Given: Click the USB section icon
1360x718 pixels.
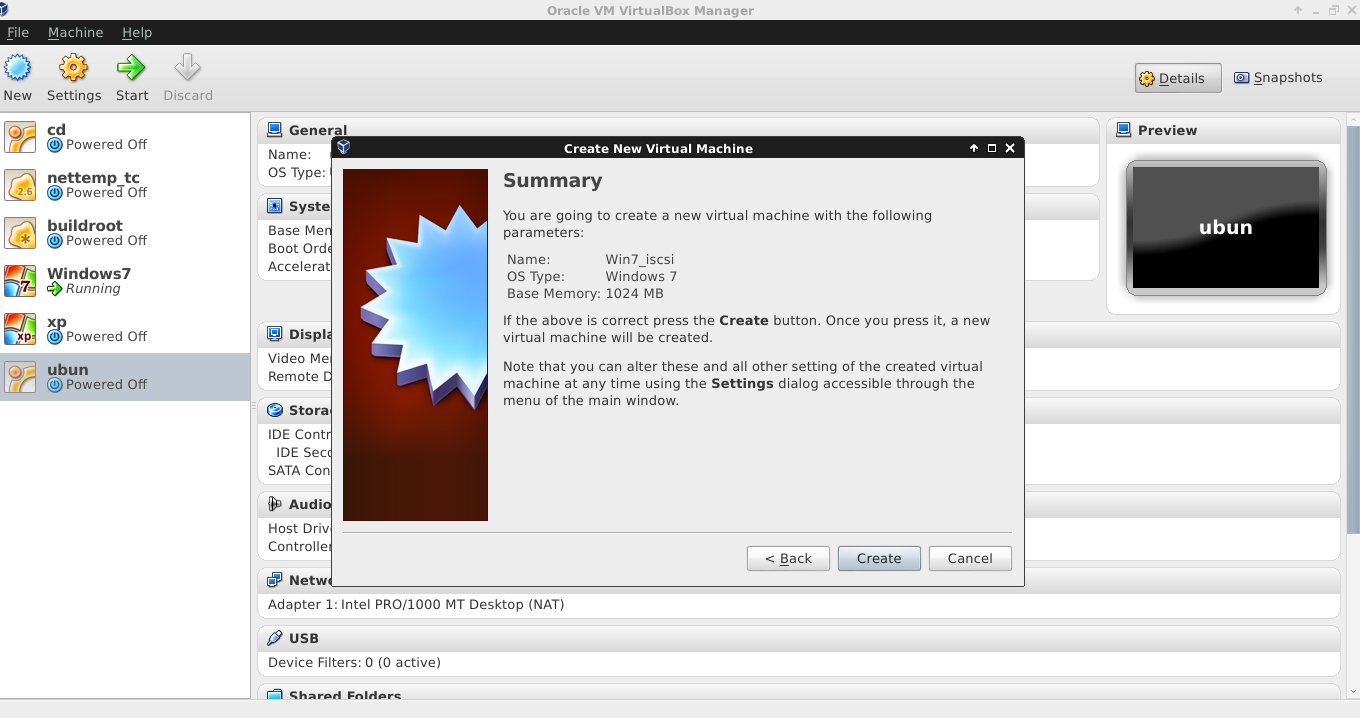Looking at the screenshot, I should pos(274,638).
